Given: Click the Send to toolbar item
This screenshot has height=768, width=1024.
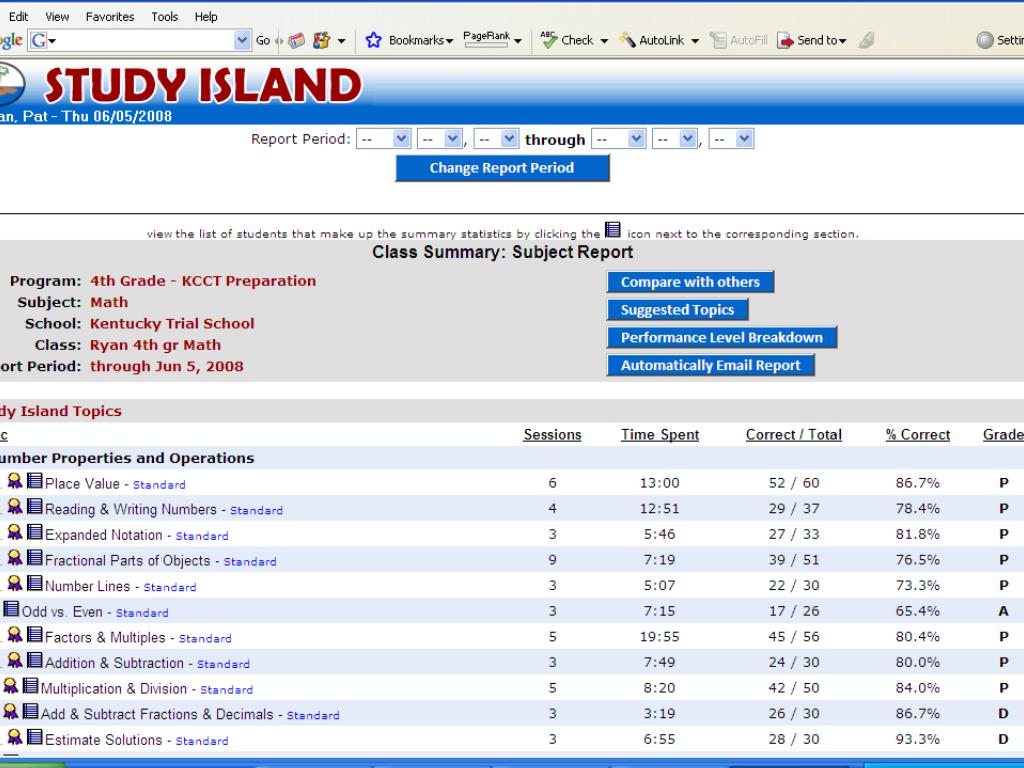Looking at the screenshot, I should point(812,40).
